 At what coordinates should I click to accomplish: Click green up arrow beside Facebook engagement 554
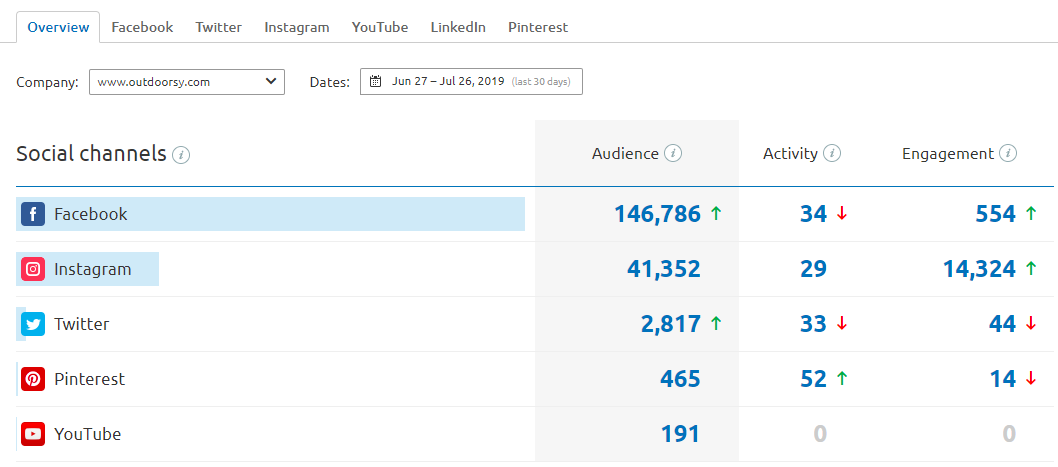coord(1030,214)
